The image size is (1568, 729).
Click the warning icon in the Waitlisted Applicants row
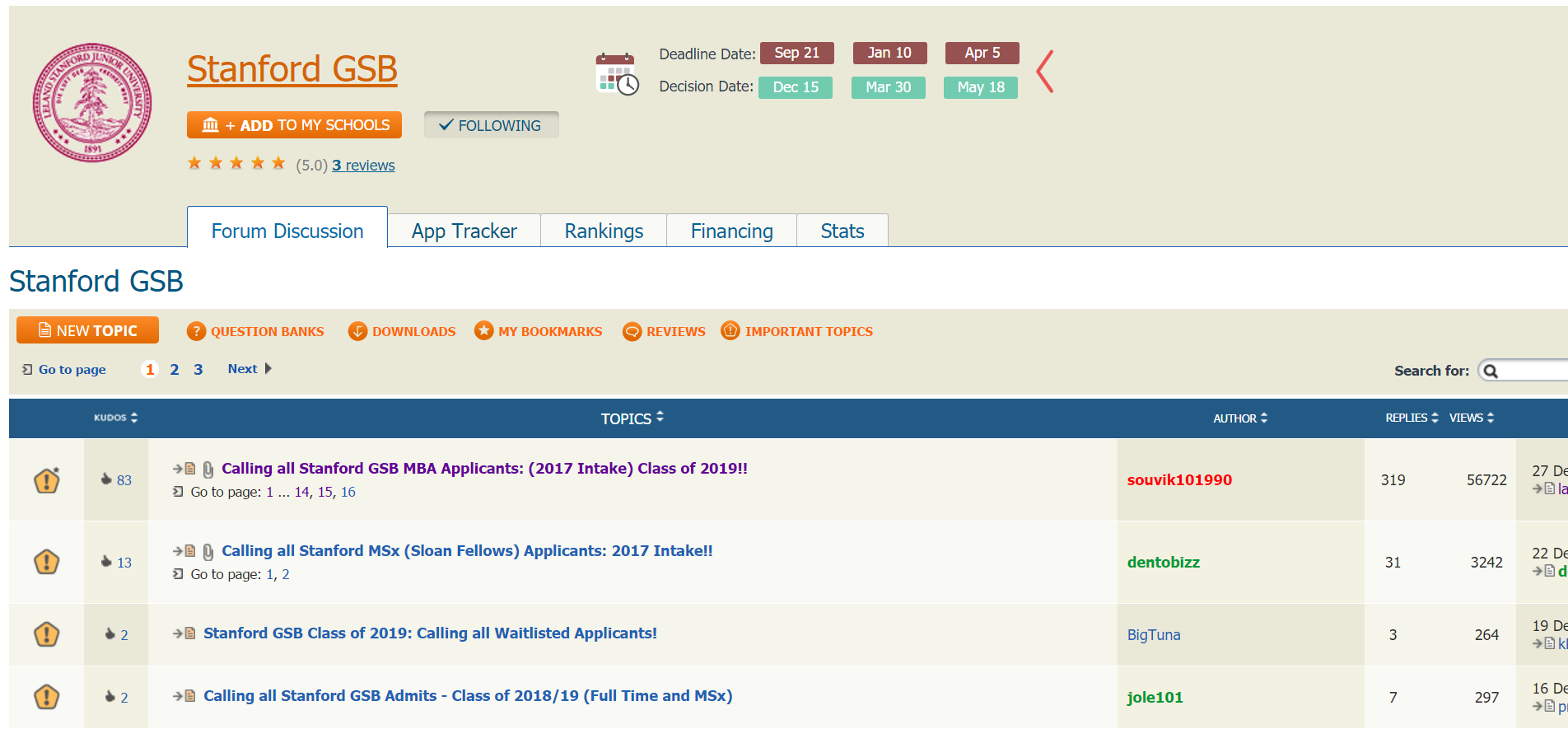(47, 634)
